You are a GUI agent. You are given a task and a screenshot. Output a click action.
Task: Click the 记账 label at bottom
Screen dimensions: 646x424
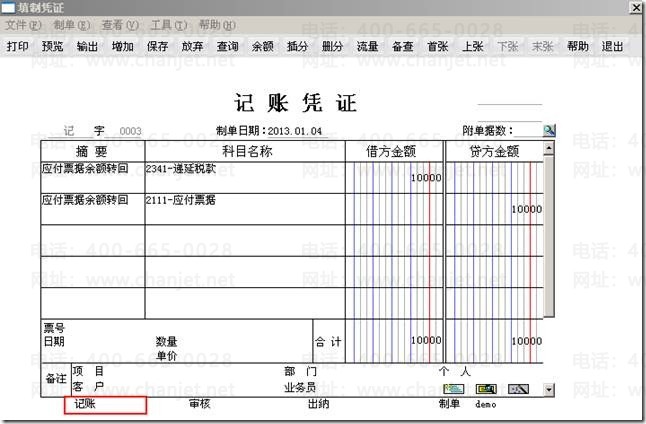(85, 404)
